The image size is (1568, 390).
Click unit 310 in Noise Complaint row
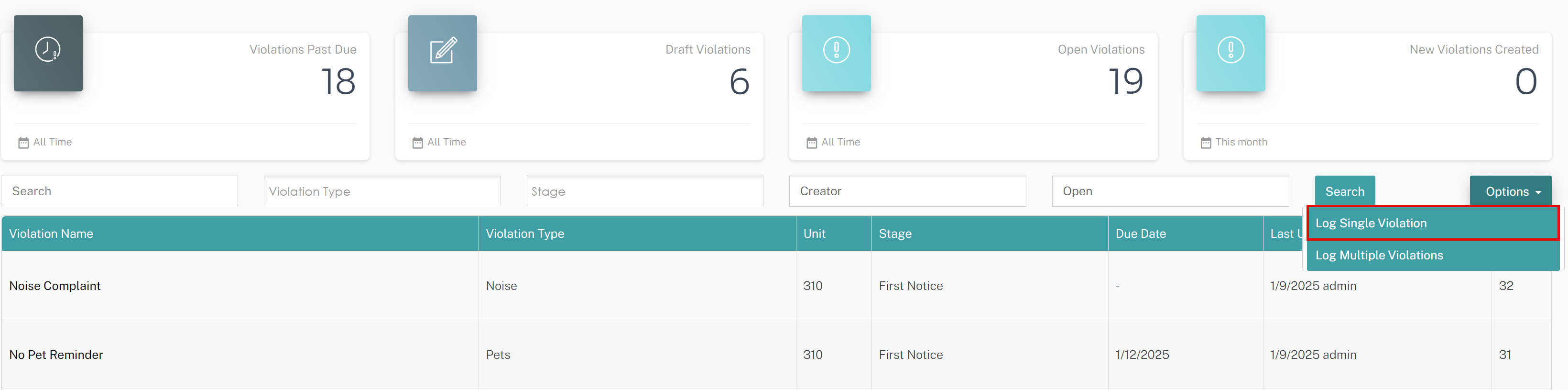(x=813, y=286)
